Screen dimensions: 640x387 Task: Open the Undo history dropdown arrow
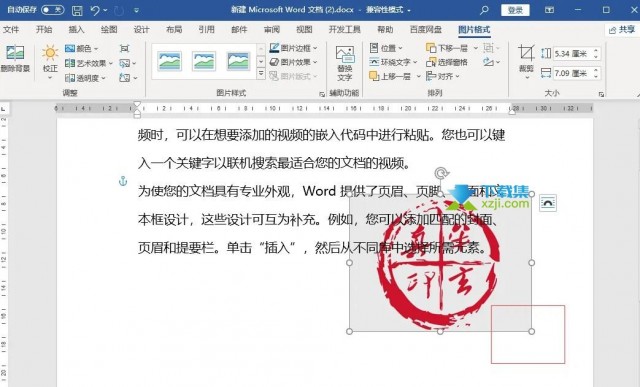pyautogui.click(x=105, y=10)
